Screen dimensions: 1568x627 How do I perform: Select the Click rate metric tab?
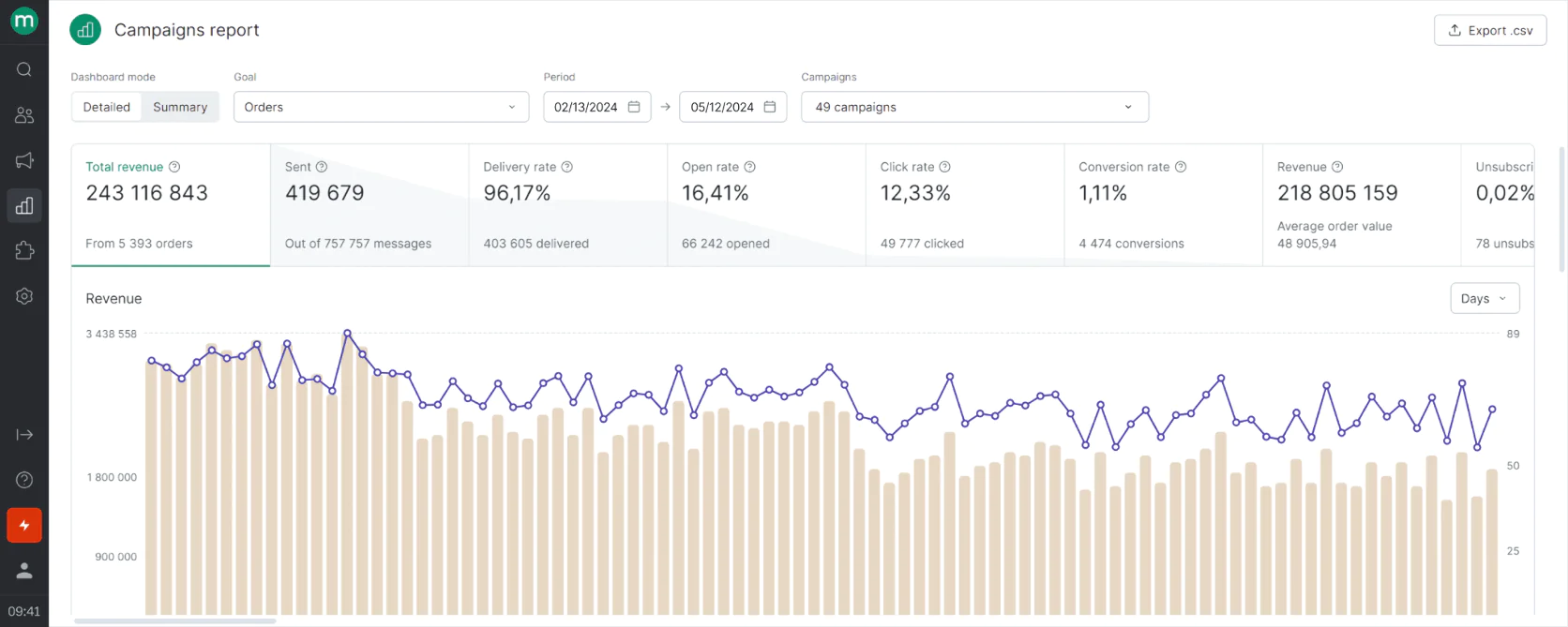click(x=964, y=204)
